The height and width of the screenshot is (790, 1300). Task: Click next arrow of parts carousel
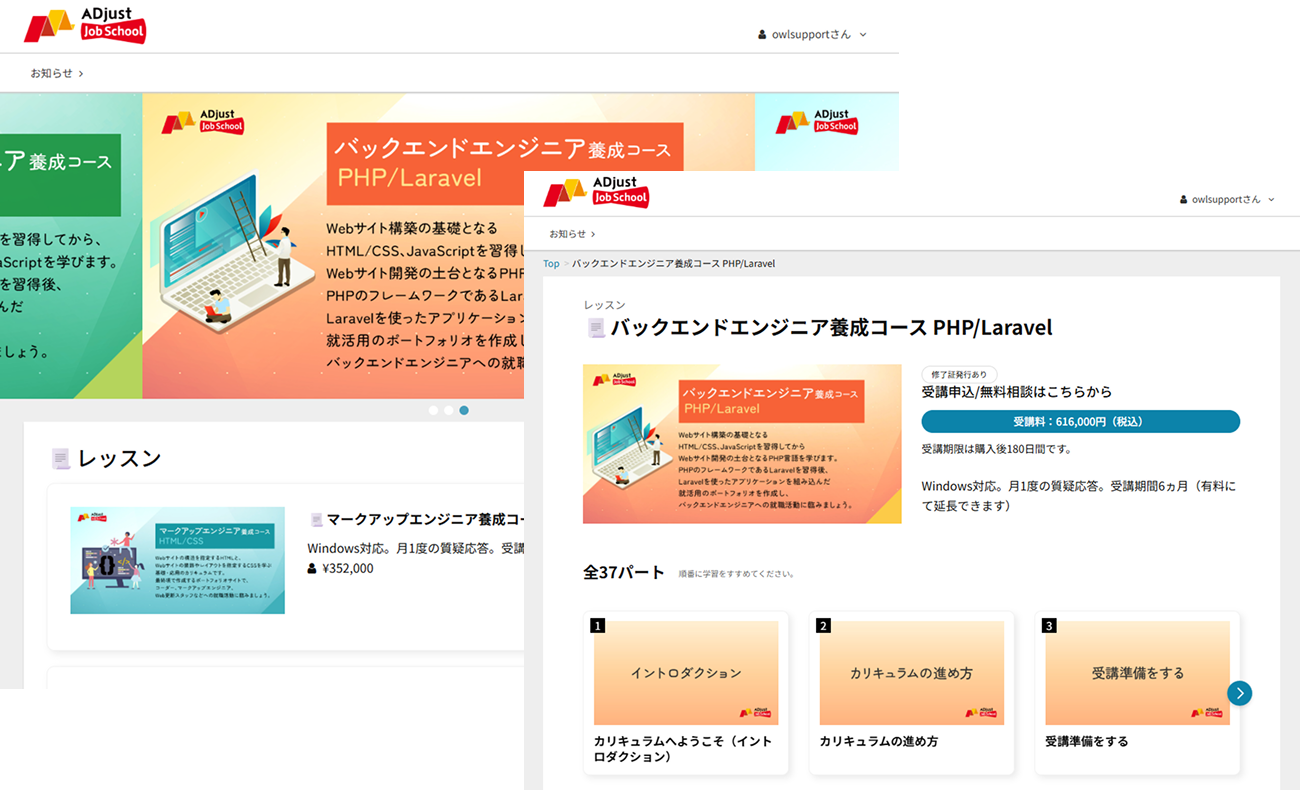point(1240,693)
